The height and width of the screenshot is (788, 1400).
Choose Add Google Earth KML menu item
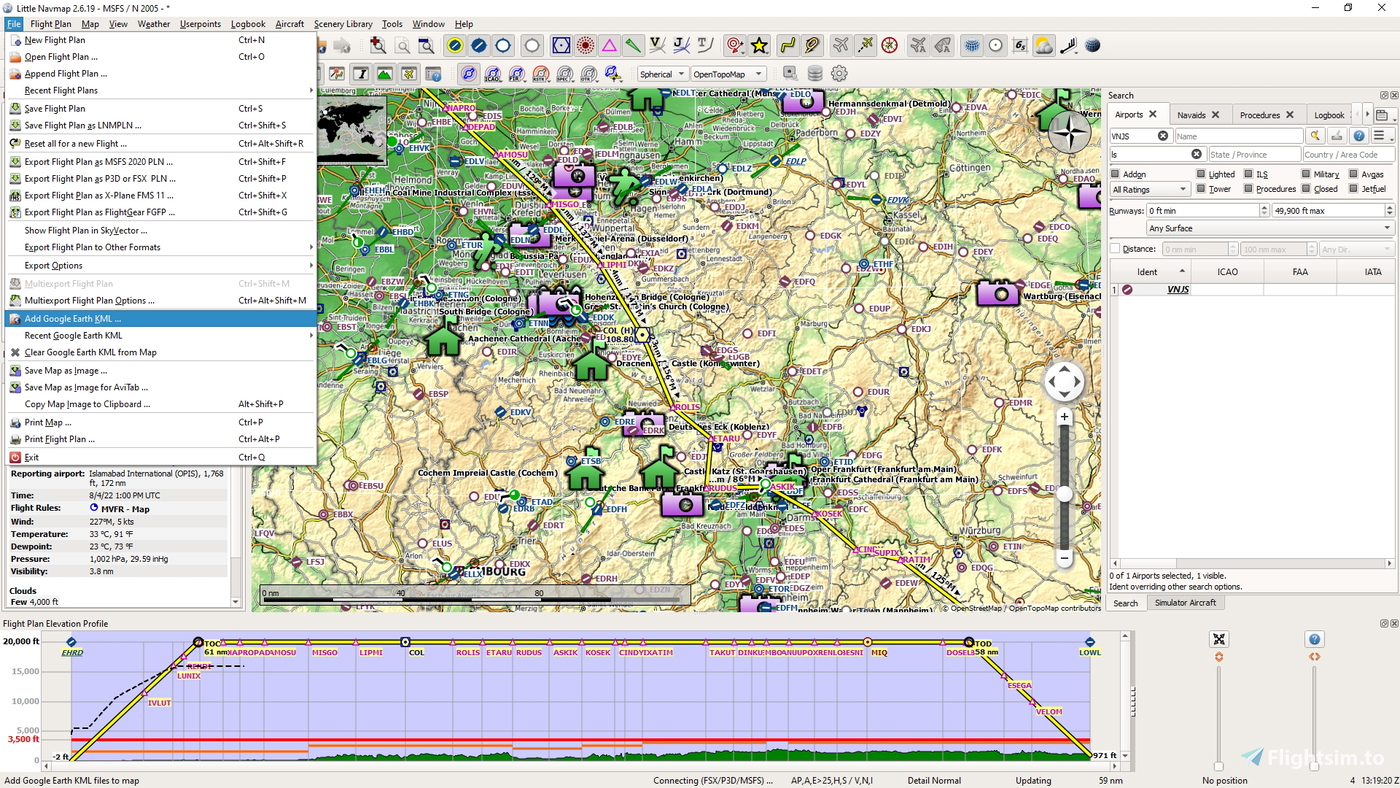(160, 318)
